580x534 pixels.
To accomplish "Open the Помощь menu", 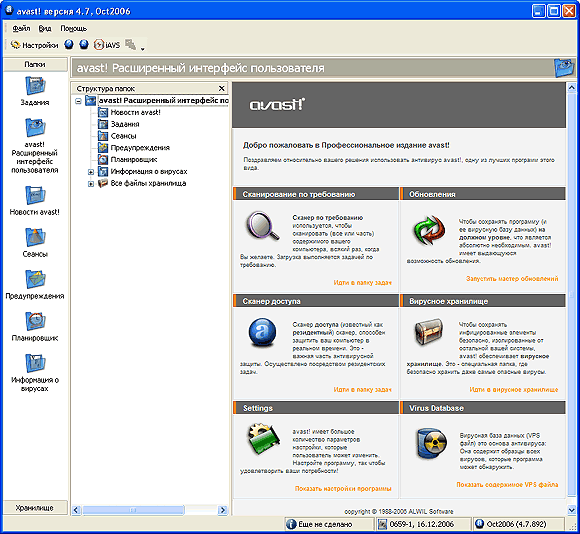I will [73, 28].
